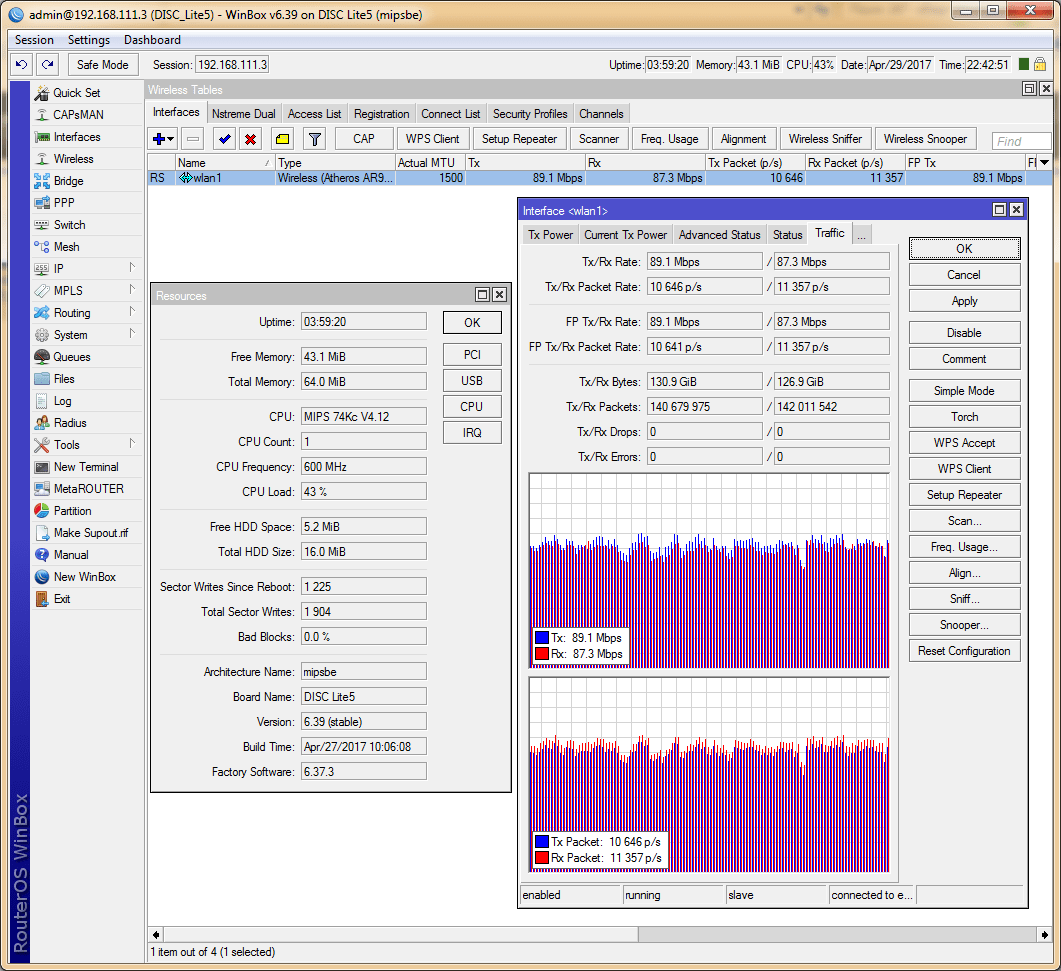Click the blue plus add interface icon
The width and height of the screenshot is (1061, 971).
click(159, 140)
